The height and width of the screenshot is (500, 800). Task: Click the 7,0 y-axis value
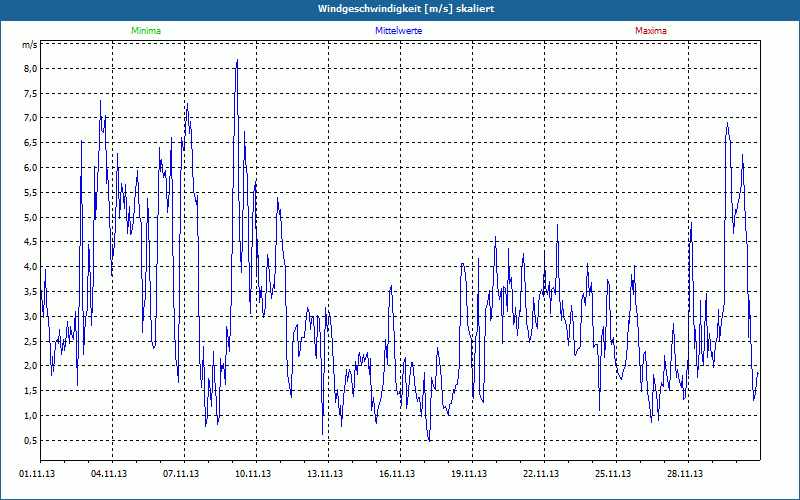[x=31, y=118]
